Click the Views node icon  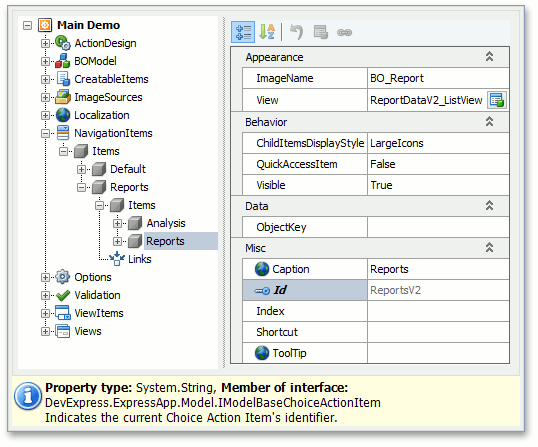pyautogui.click(x=63, y=331)
